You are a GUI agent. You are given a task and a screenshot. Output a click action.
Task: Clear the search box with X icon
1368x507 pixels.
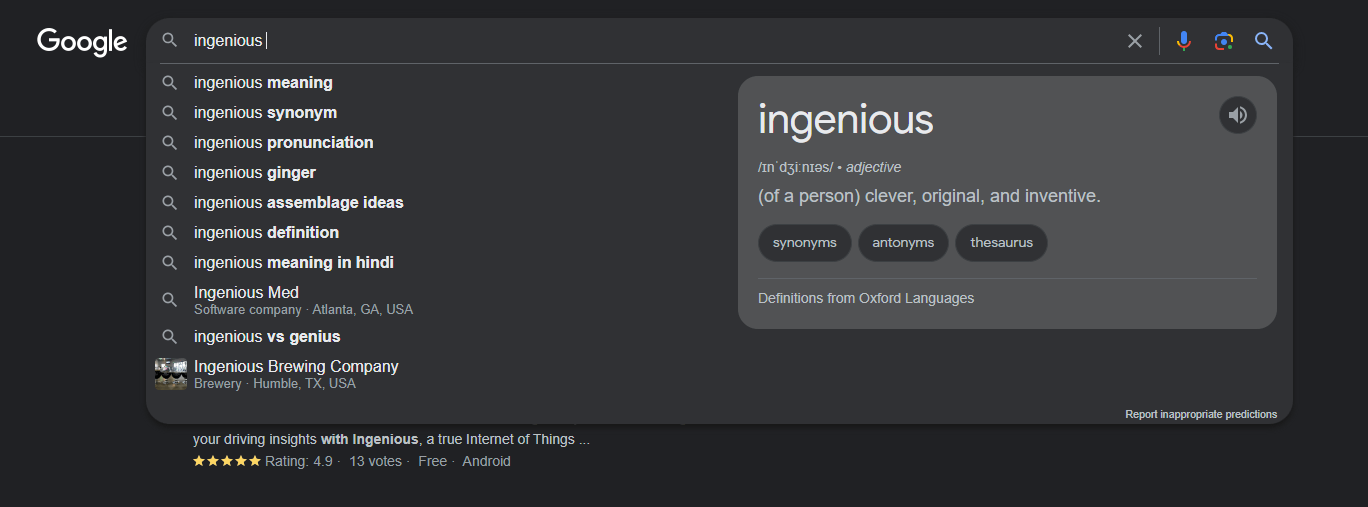1135,41
